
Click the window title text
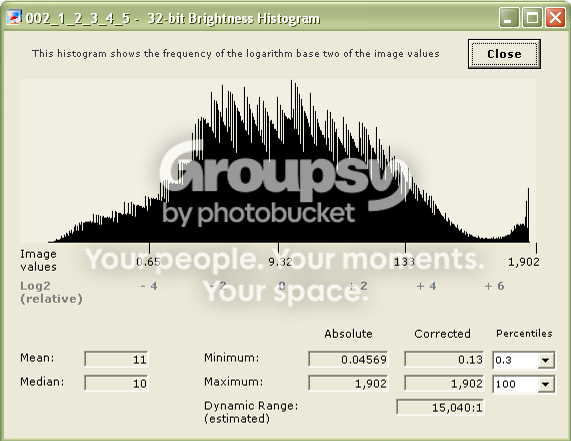click(x=173, y=18)
